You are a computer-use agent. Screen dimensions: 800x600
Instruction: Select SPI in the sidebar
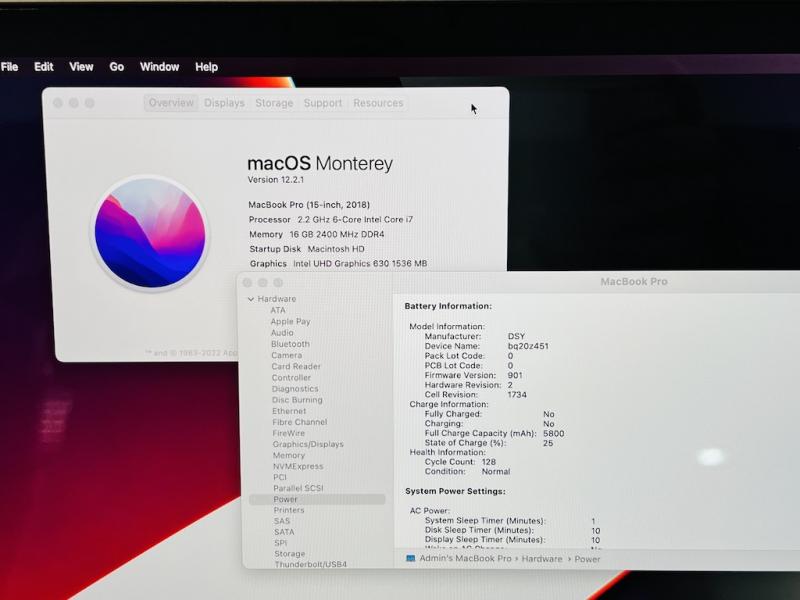[281, 543]
